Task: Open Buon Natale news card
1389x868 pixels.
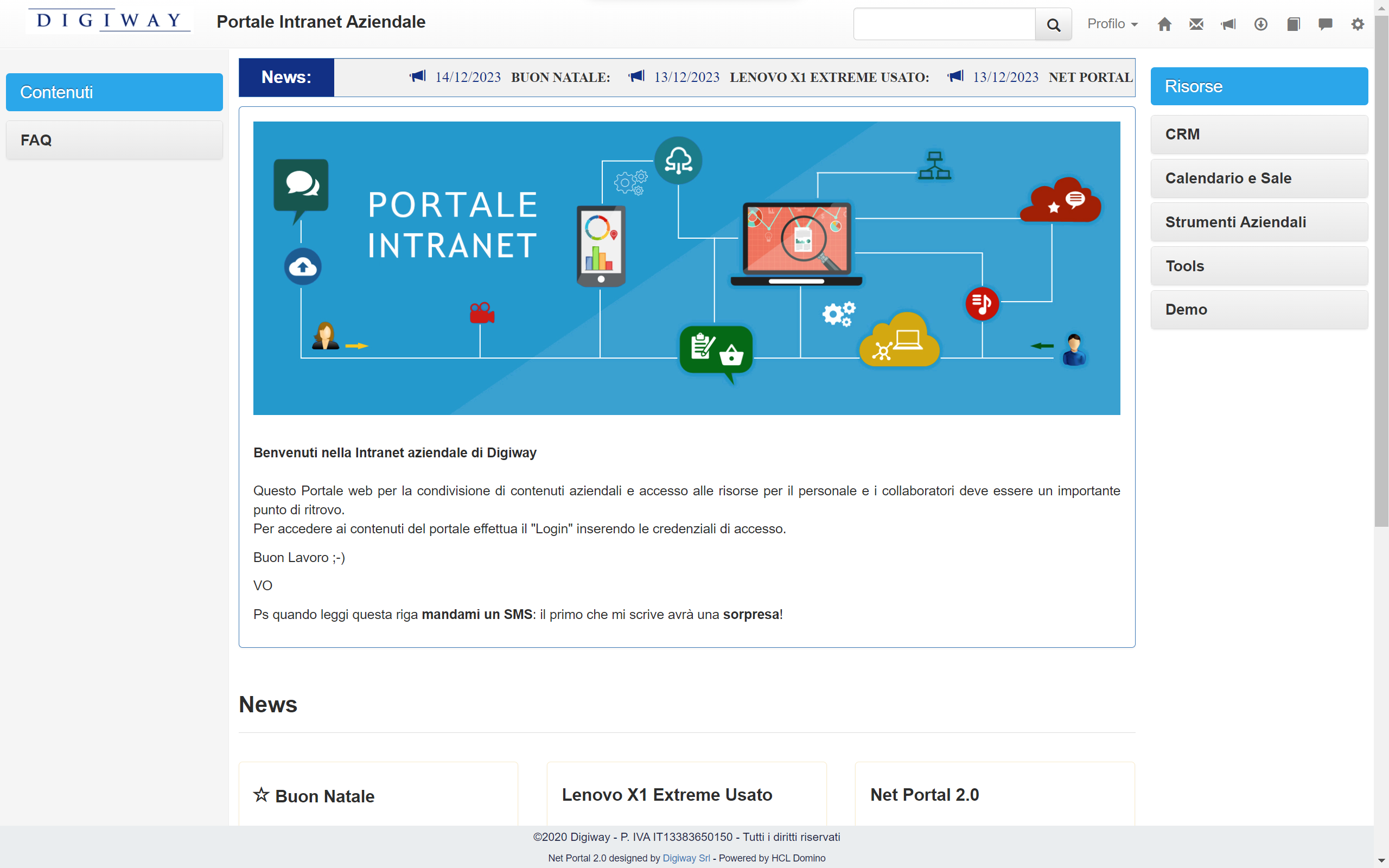Action: [x=324, y=796]
